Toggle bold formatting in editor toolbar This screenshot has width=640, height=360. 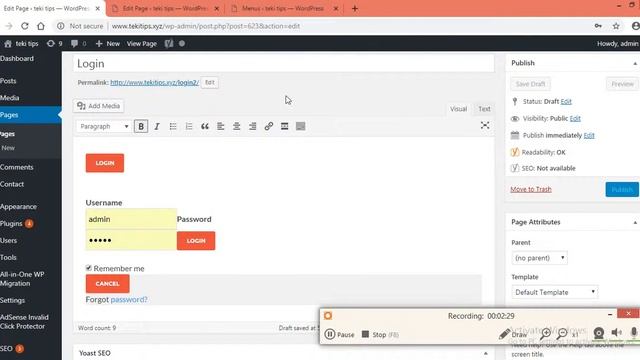141,127
